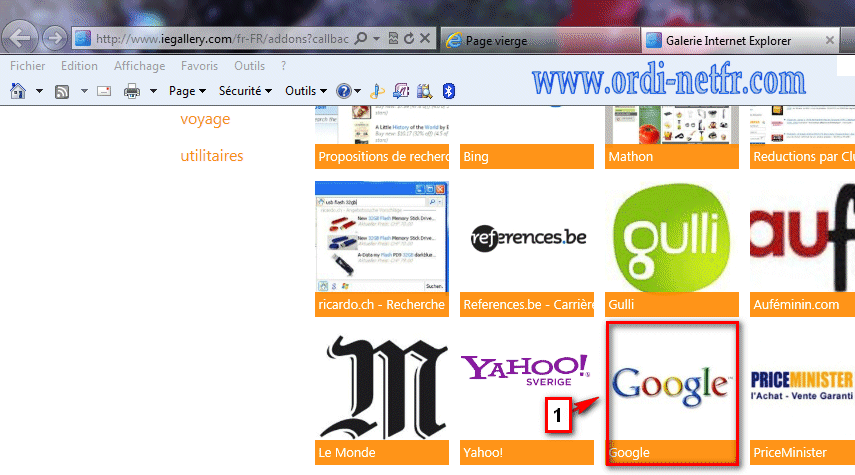Image resolution: width=855 pixels, height=475 pixels.
Task: Click the iegallery.com address field
Action: (222, 39)
